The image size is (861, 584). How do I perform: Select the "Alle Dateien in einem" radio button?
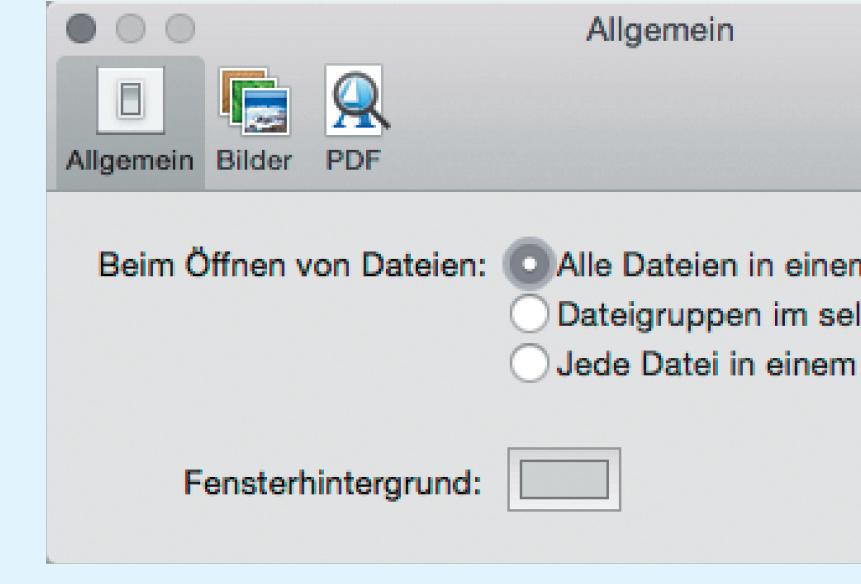(x=529, y=264)
